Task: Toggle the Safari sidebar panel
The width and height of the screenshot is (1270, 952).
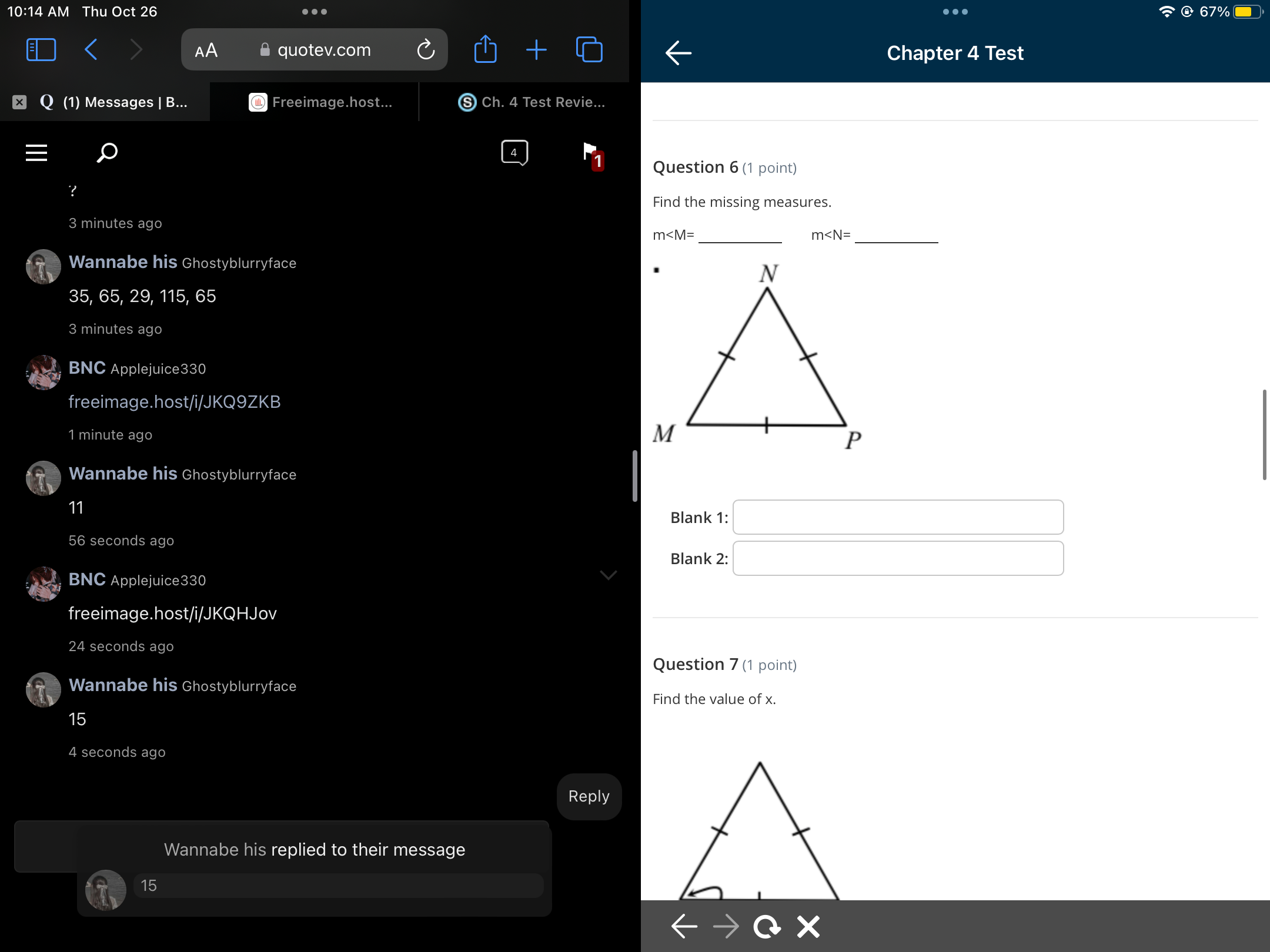Action: (x=41, y=50)
